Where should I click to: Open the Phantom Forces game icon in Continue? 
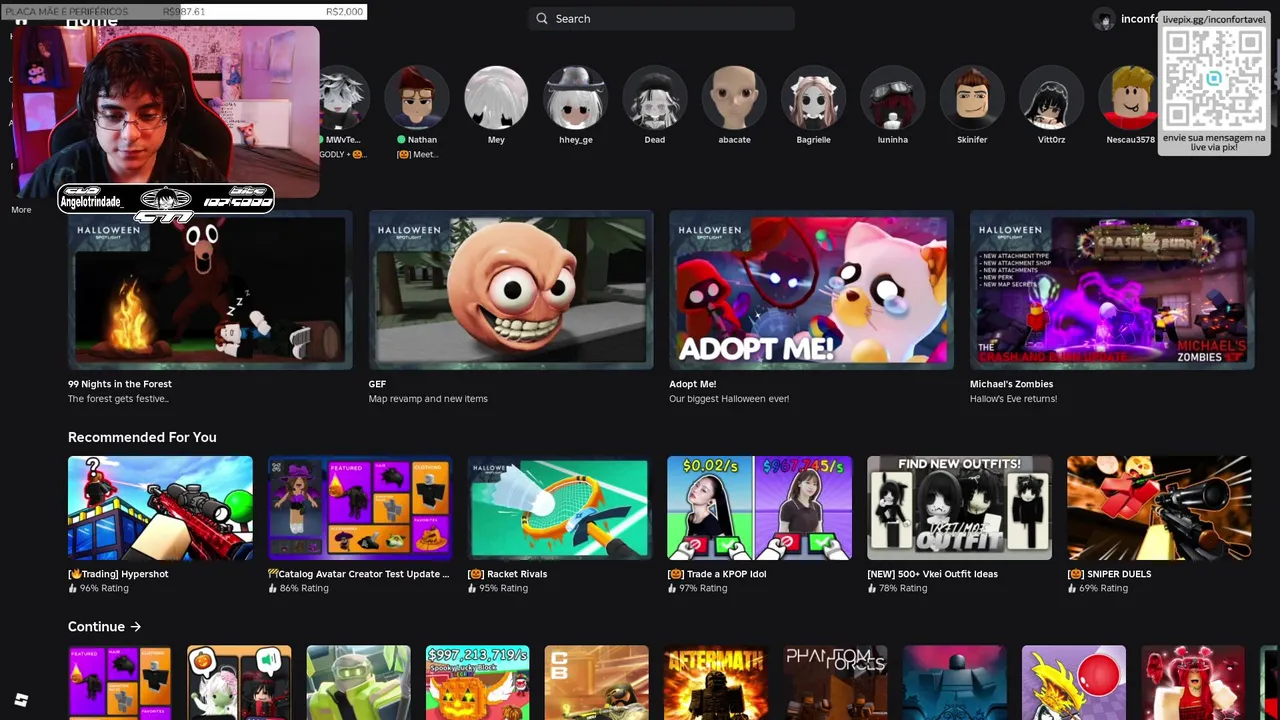pos(835,683)
